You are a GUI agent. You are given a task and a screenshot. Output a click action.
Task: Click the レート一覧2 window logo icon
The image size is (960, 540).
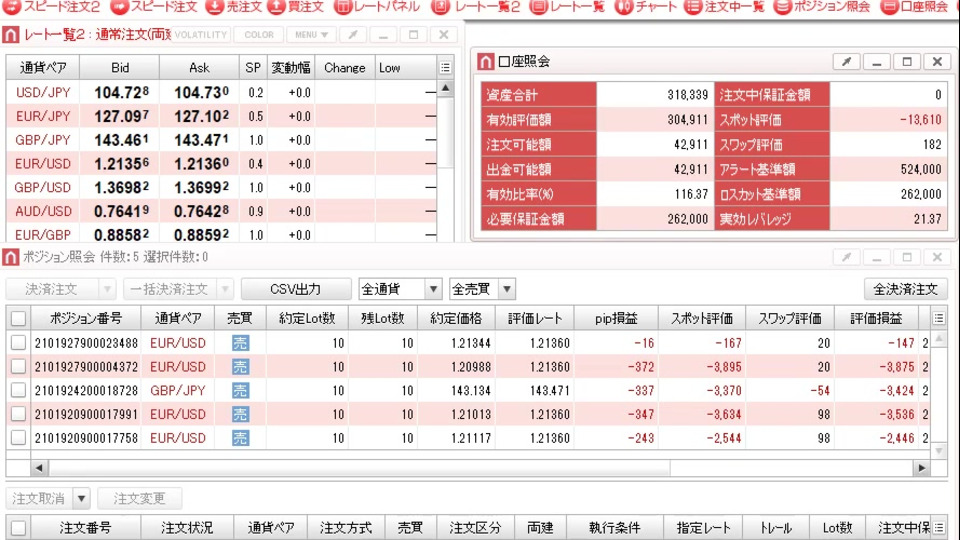pos(10,35)
